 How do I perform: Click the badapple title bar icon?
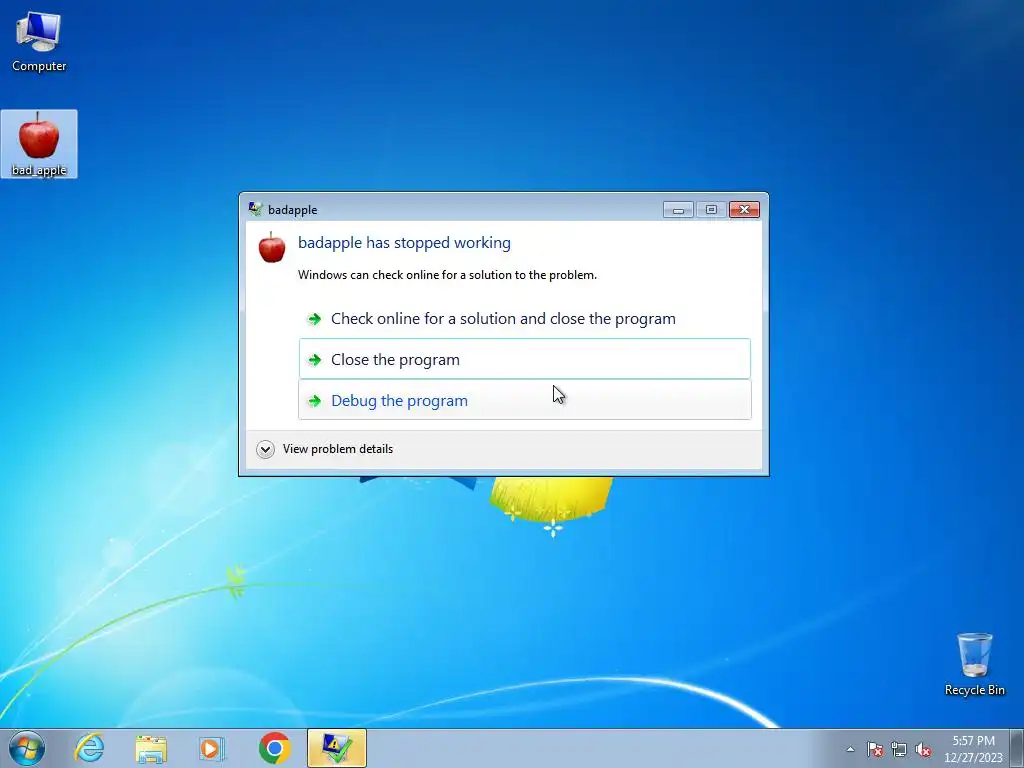[255, 209]
